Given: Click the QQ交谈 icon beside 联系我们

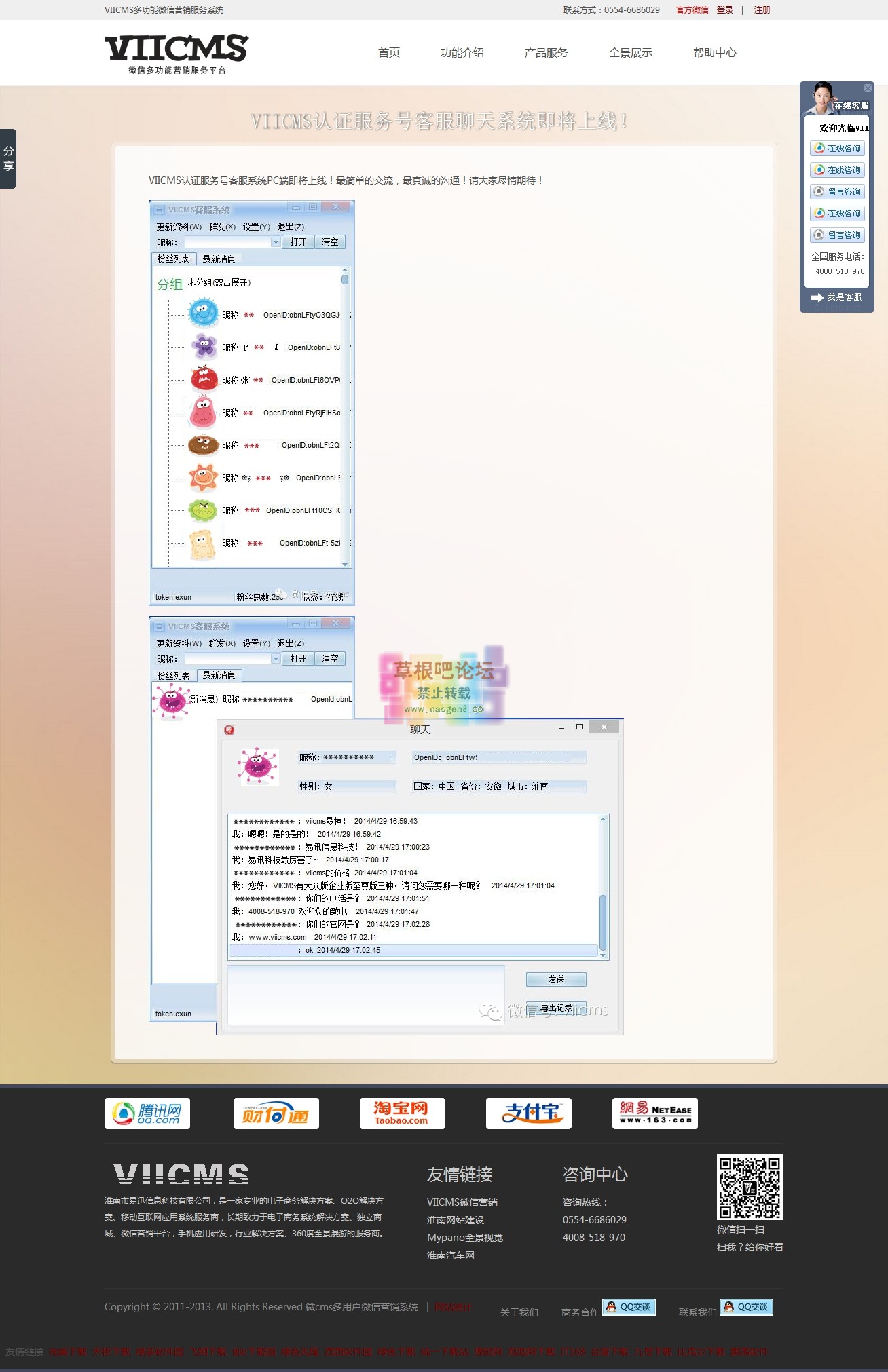Looking at the screenshot, I should (746, 1307).
